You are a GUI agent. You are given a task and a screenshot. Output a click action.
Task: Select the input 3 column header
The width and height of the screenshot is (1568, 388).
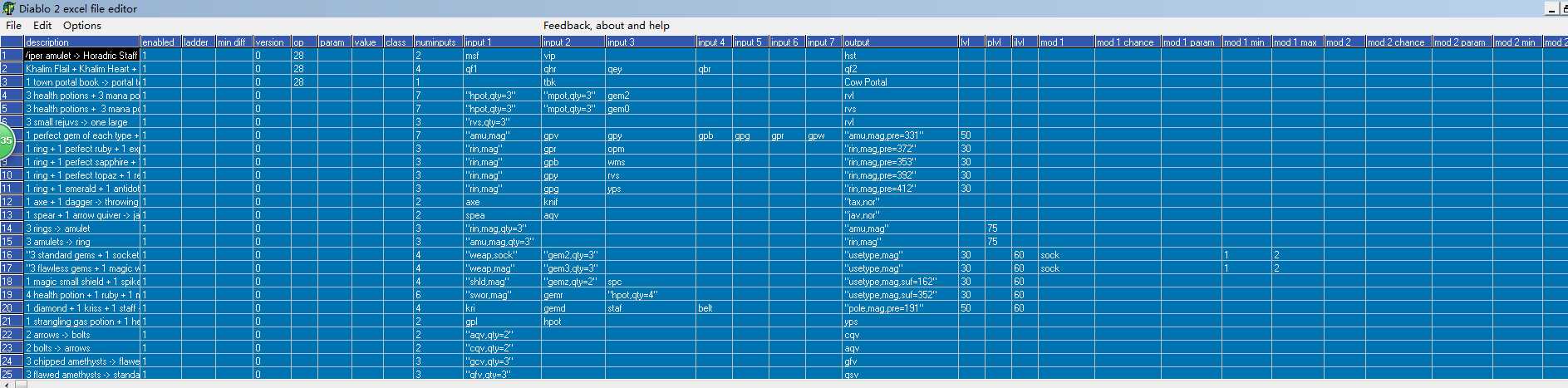pos(650,42)
